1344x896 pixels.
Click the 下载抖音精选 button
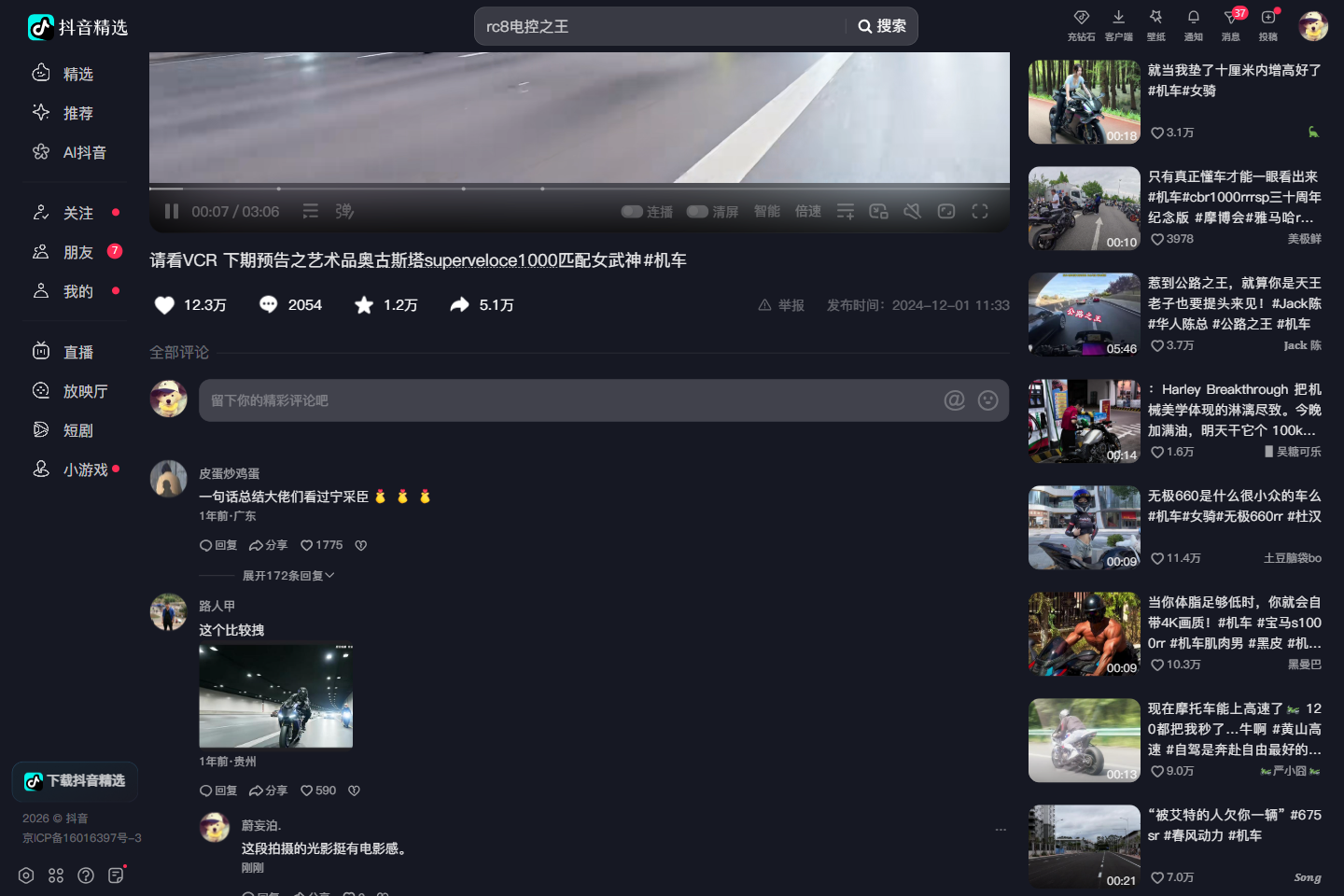click(x=75, y=781)
